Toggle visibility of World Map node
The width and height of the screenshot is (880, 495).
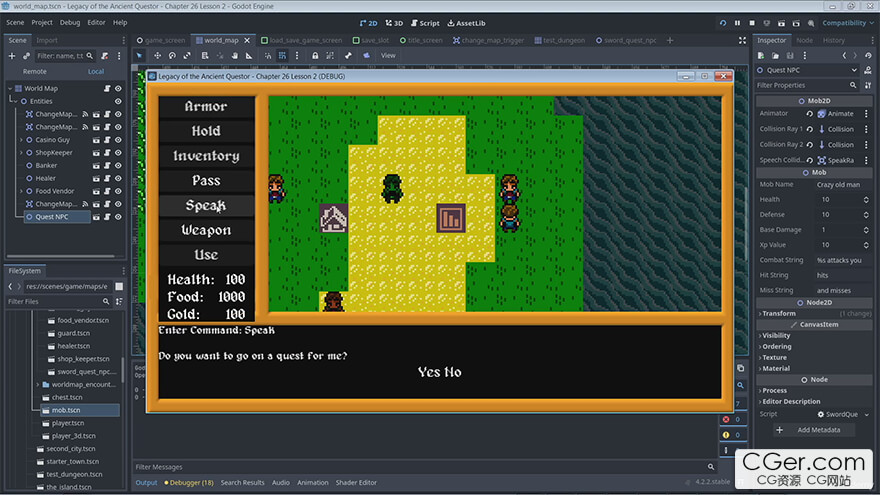click(x=118, y=88)
